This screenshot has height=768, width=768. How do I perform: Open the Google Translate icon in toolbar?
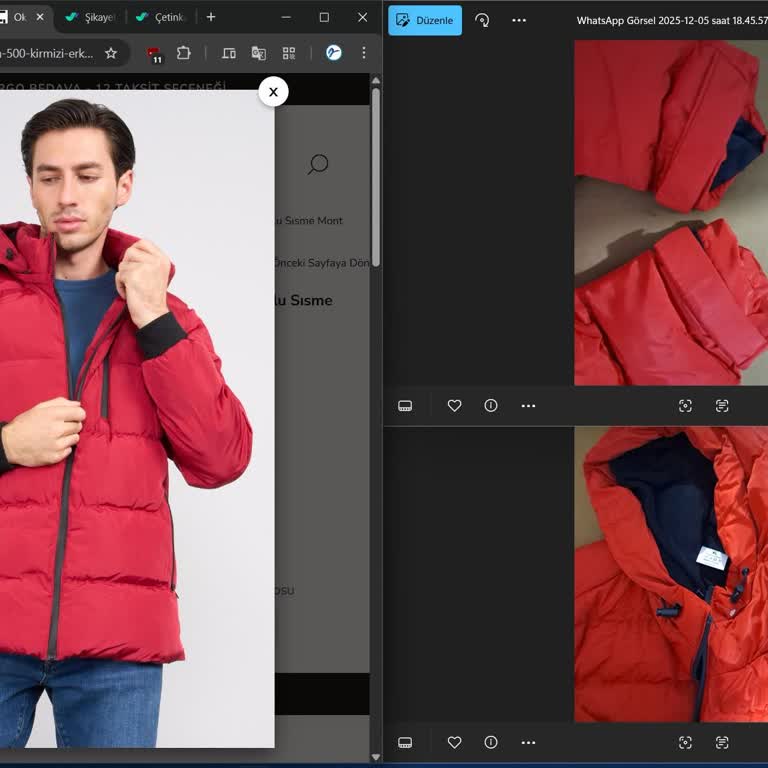coord(259,53)
